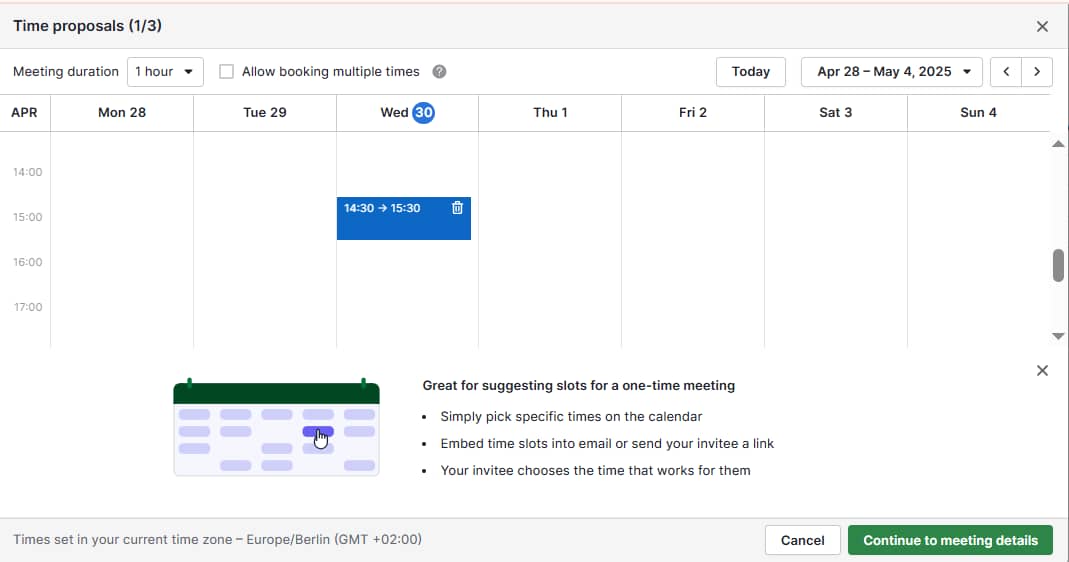Image resolution: width=1069 pixels, height=562 pixels.
Task: Click the calendar illustration thumbnail
Action: (x=276, y=428)
